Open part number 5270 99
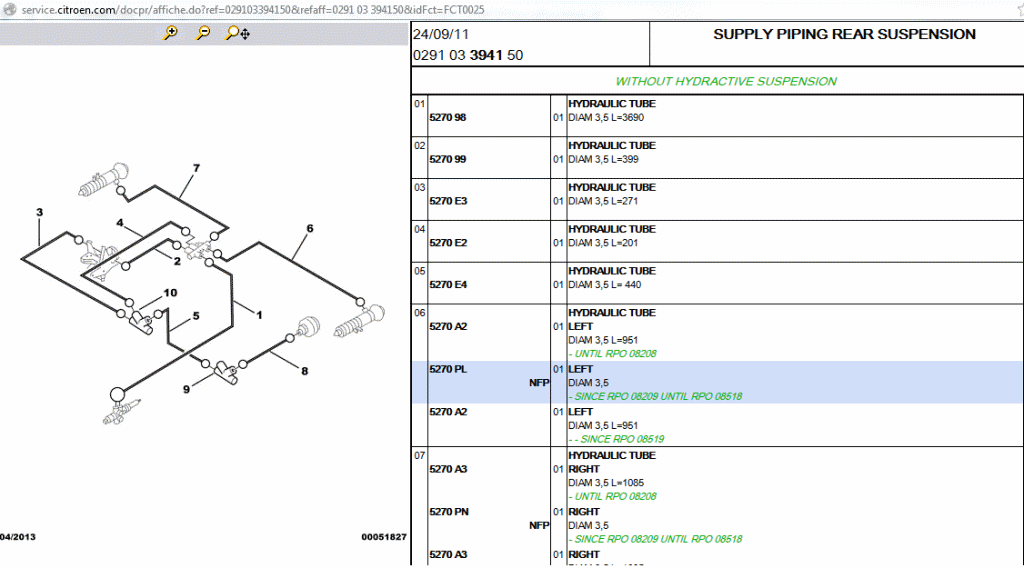The height and width of the screenshot is (568, 1024). click(x=447, y=160)
